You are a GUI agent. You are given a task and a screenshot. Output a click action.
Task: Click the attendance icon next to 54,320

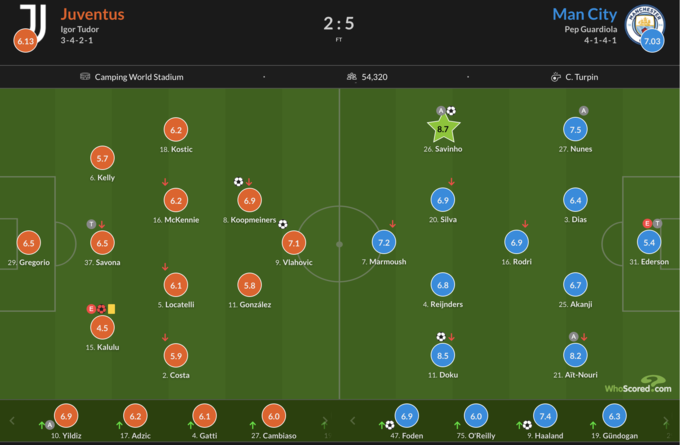click(x=351, y=77)
